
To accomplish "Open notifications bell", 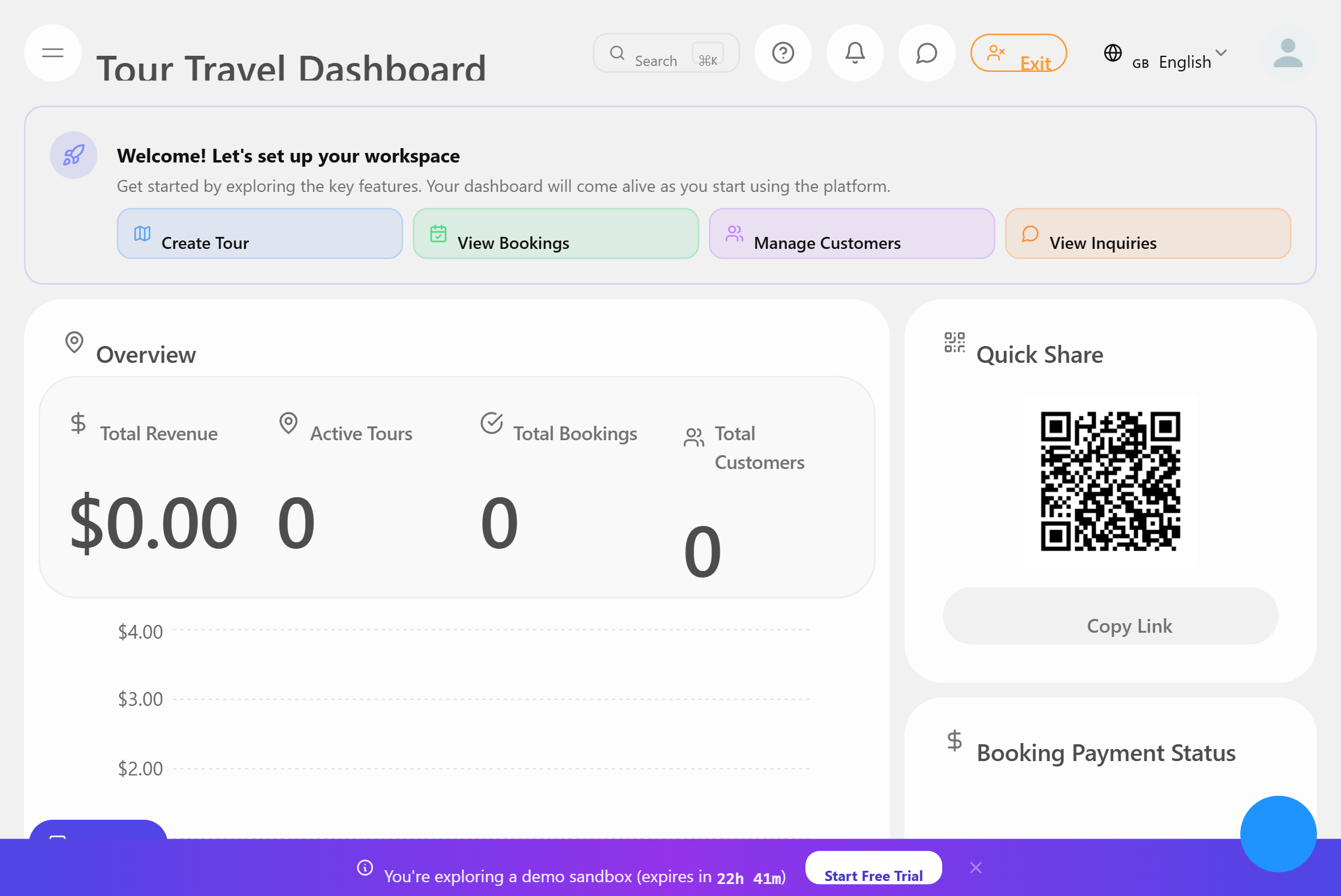I will [855, 53].
